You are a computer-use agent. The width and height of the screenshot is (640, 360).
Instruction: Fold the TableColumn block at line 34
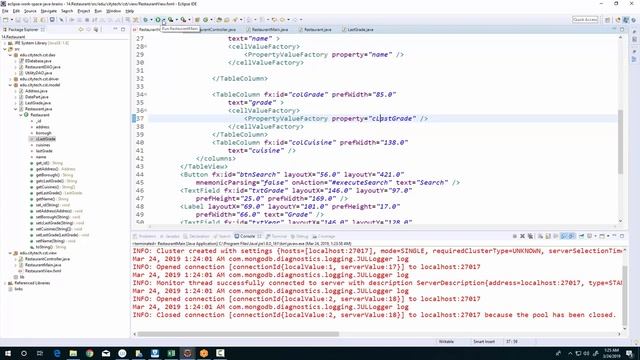146,95
